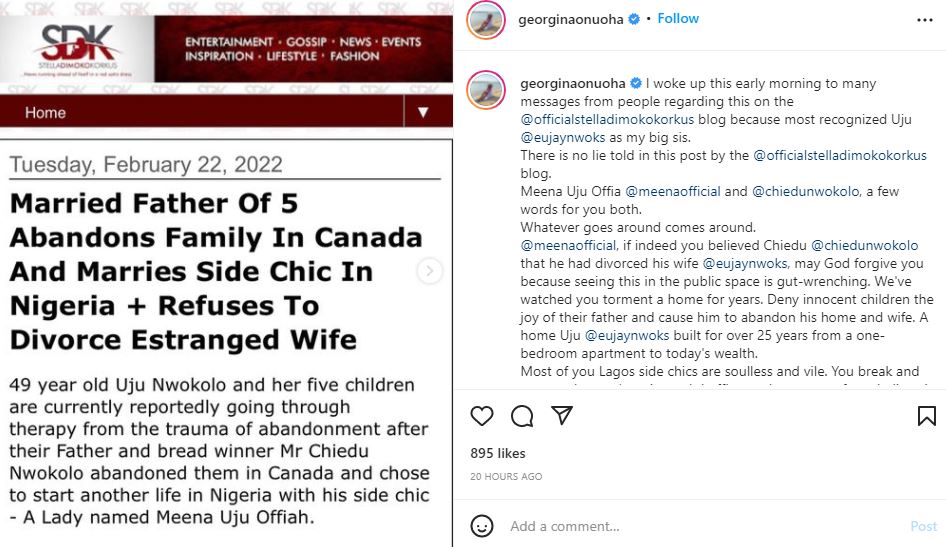Save post with the bookmark icon

[x=926, y=416]
